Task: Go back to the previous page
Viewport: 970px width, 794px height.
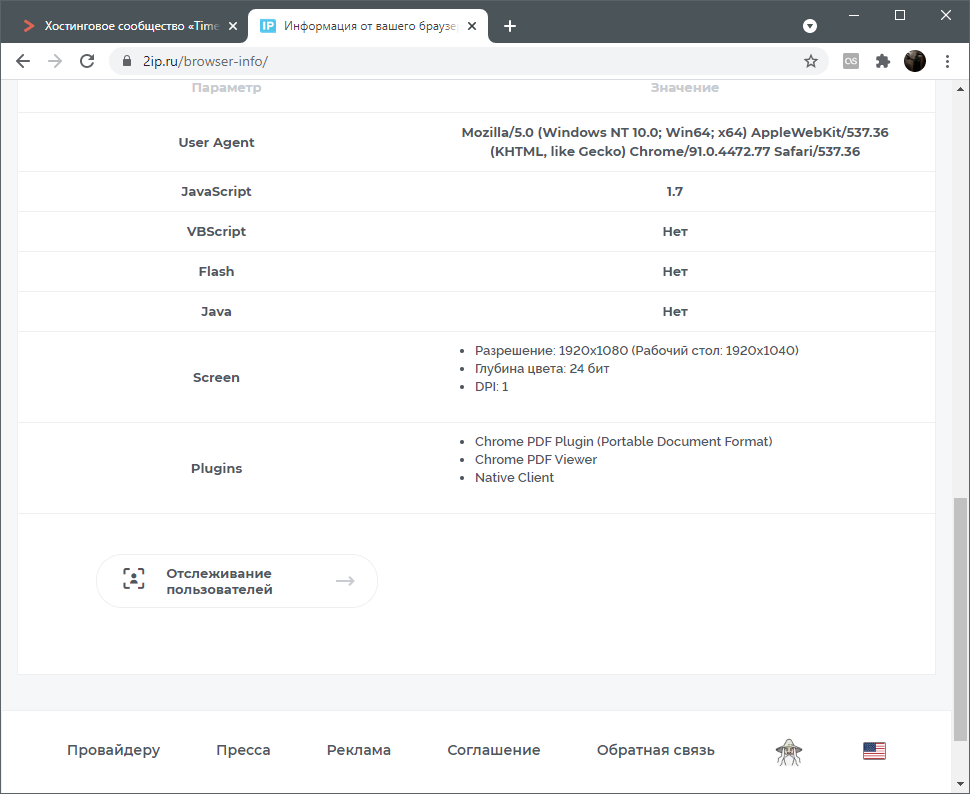Action: 23,61
